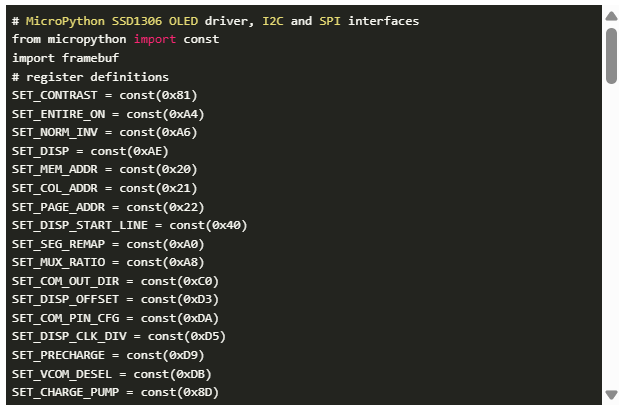
Task: Place cursor on SET_DISP_CLK_DIV line
Action: click(x=119, y=336)
